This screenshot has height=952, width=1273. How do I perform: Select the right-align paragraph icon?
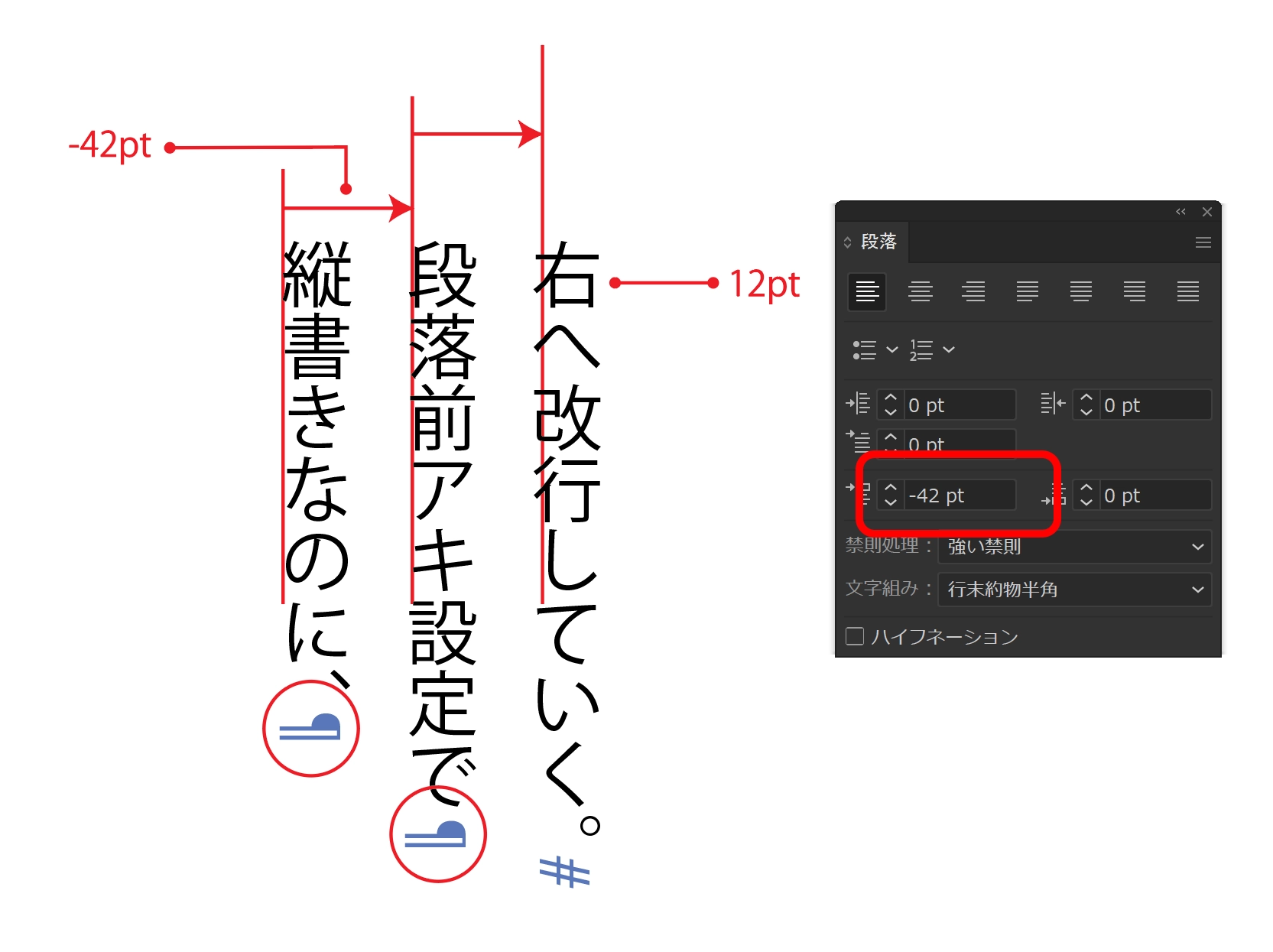click(x=973, y=291)
